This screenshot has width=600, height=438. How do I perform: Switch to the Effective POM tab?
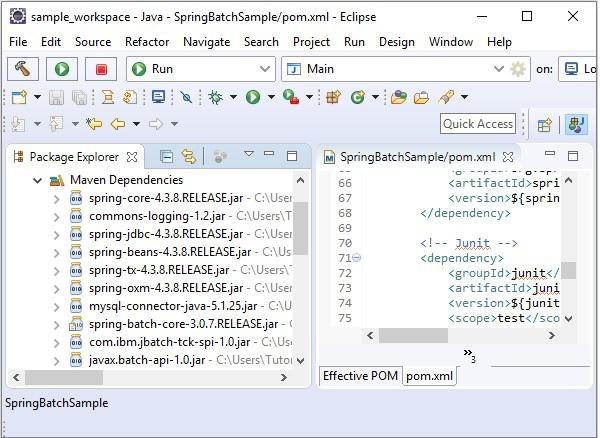[x=360, y=376]
